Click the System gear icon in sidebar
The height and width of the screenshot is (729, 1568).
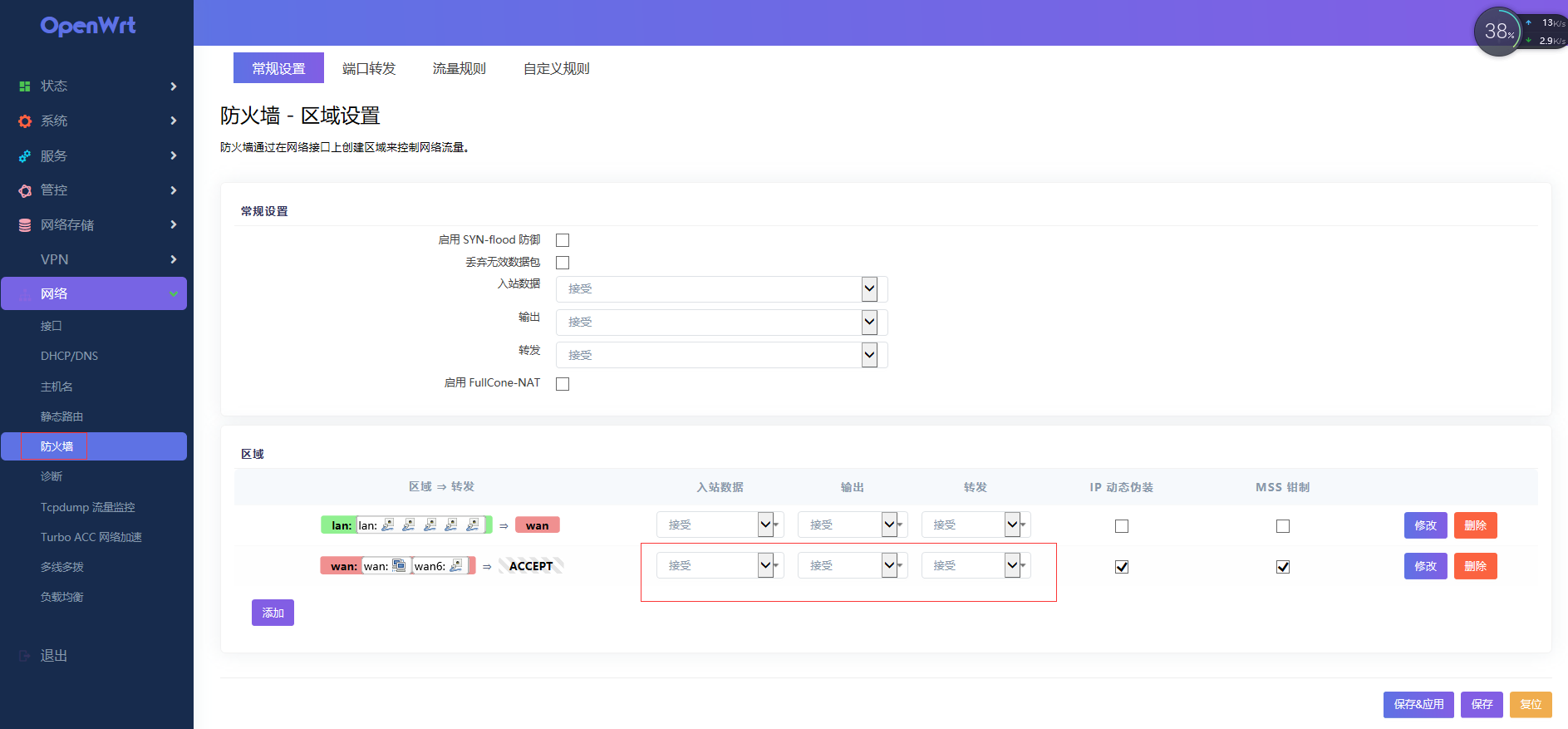click(25, 121)
